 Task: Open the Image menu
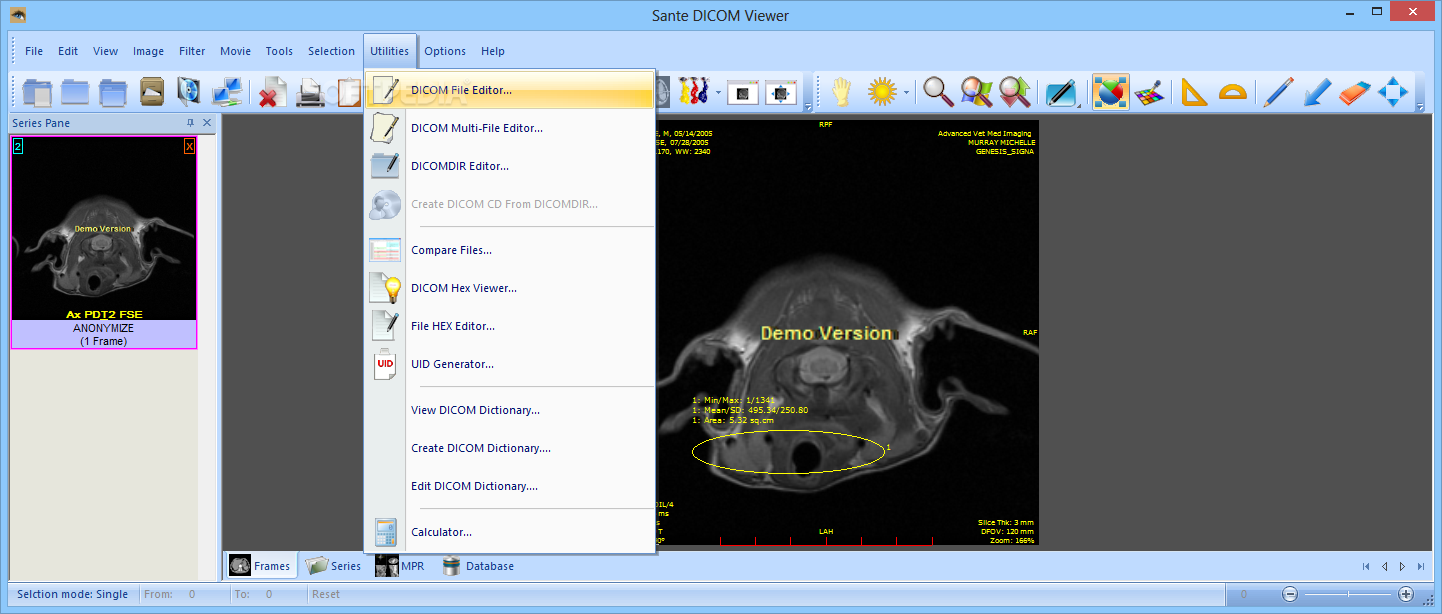(149, 51)
